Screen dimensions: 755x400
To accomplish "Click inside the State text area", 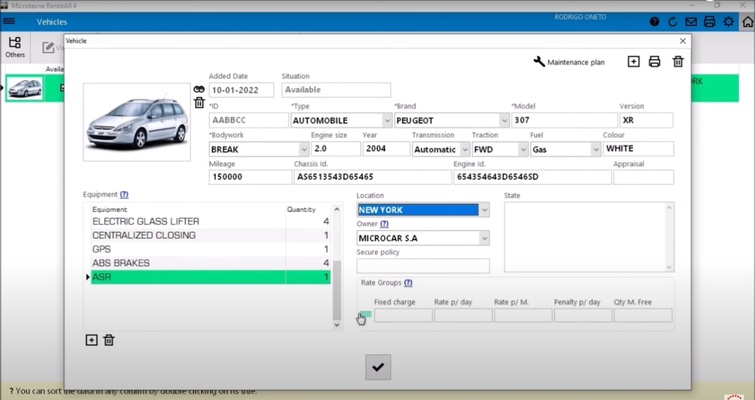I will (585, 237).
